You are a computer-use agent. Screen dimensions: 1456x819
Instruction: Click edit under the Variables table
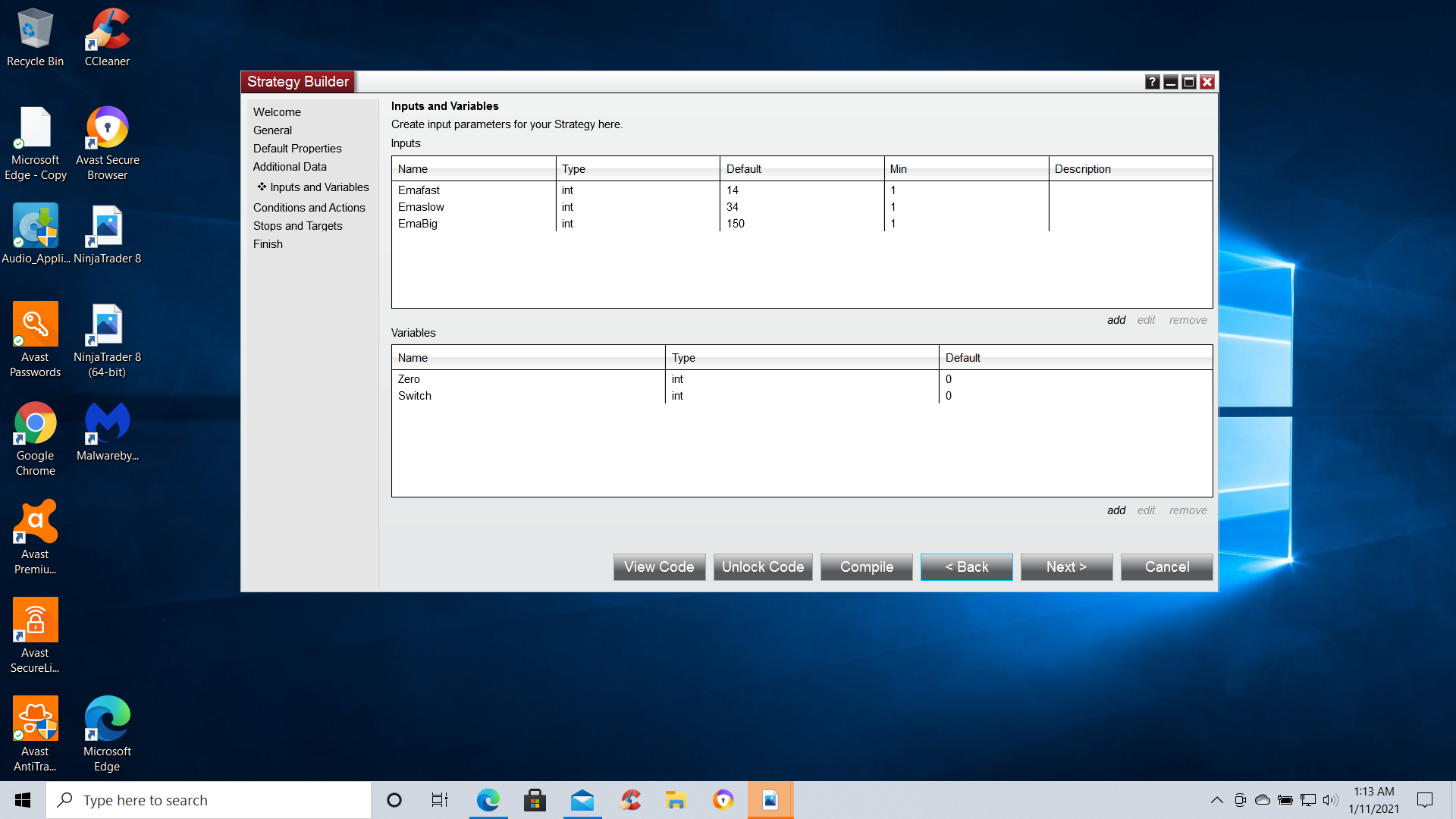click(1146, 510)
